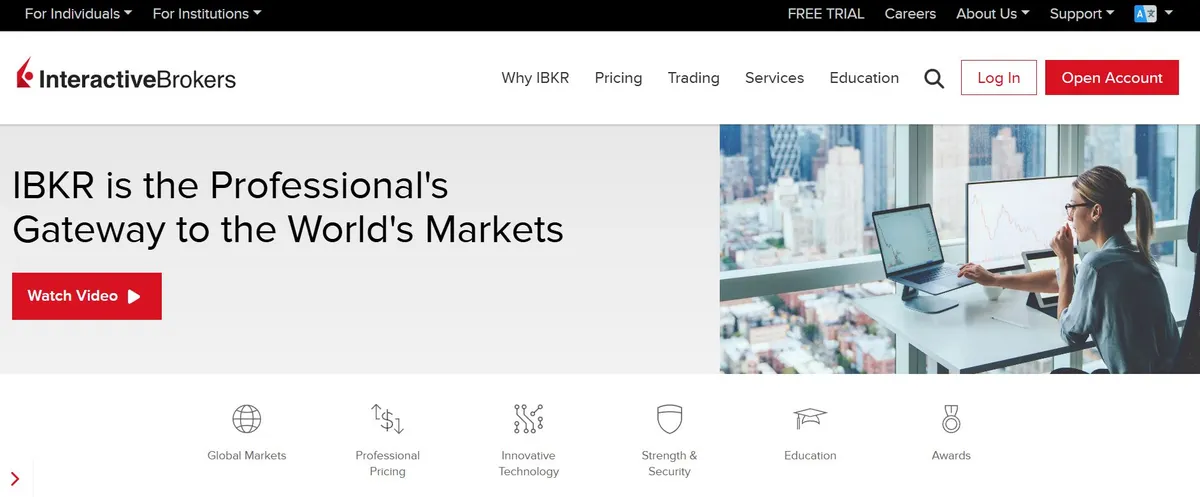Open the site search magnifier icon
The image size is (1200, 497).
click(934, 78)
